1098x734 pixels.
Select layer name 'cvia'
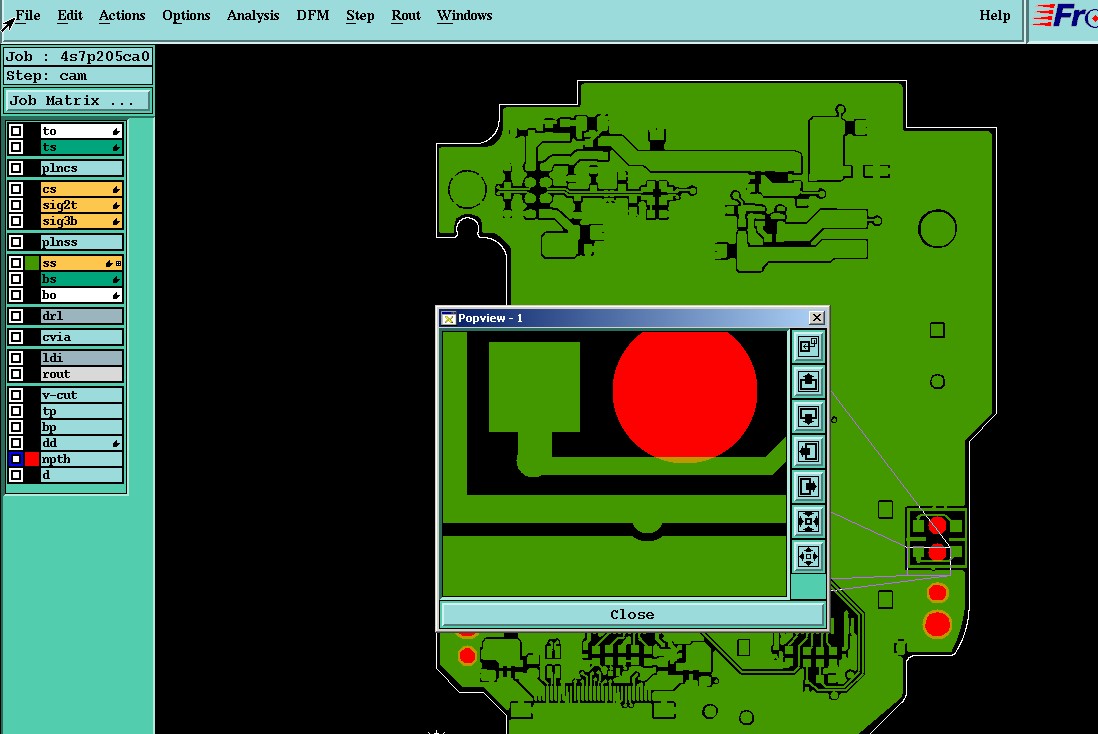tap(81, 337)
